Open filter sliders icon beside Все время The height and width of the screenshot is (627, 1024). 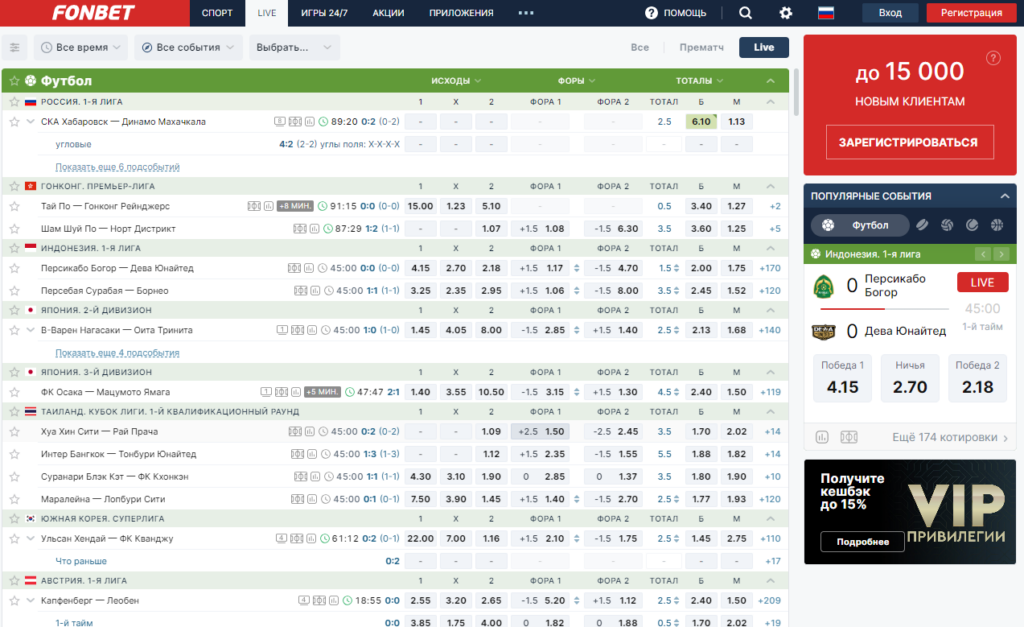(x=14, y=47)
